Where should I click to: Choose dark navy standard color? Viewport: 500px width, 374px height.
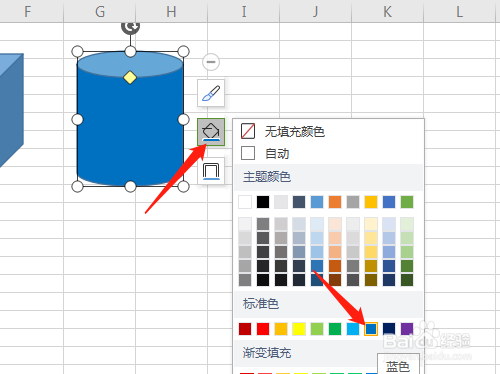389,329
